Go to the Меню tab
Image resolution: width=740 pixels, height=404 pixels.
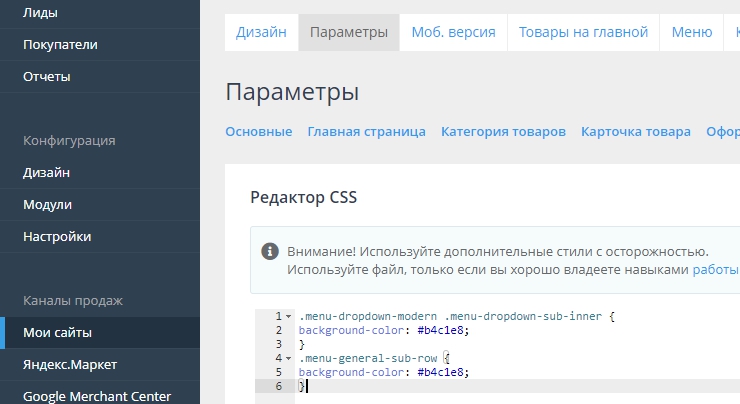tap(691, 32)
